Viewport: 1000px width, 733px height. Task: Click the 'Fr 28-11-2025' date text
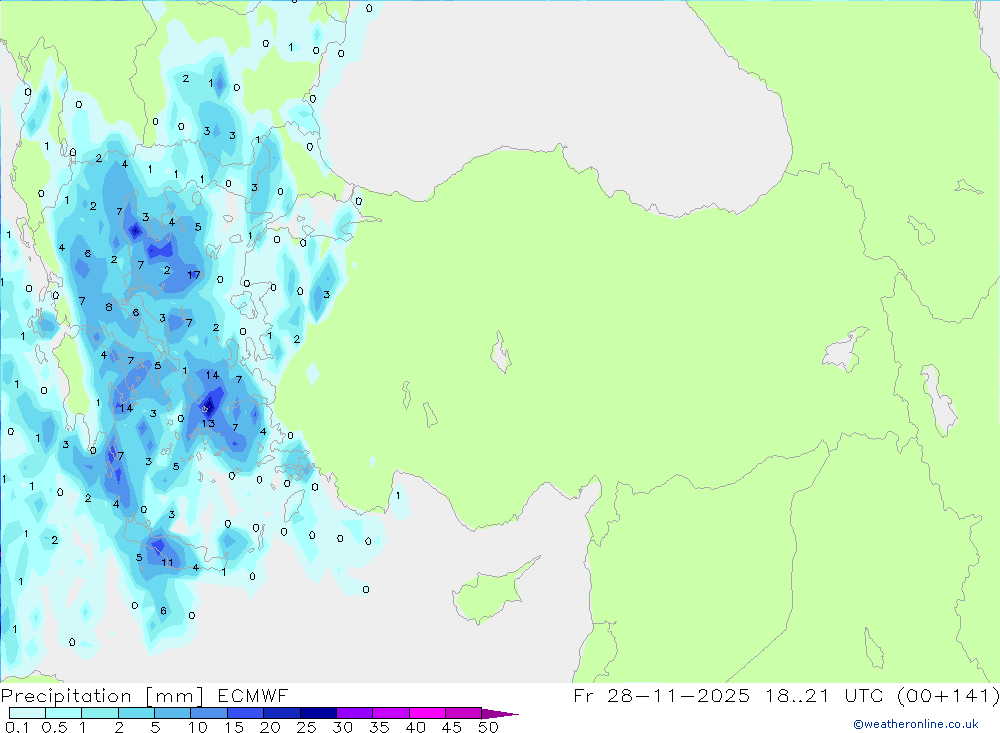click(661, 696)
